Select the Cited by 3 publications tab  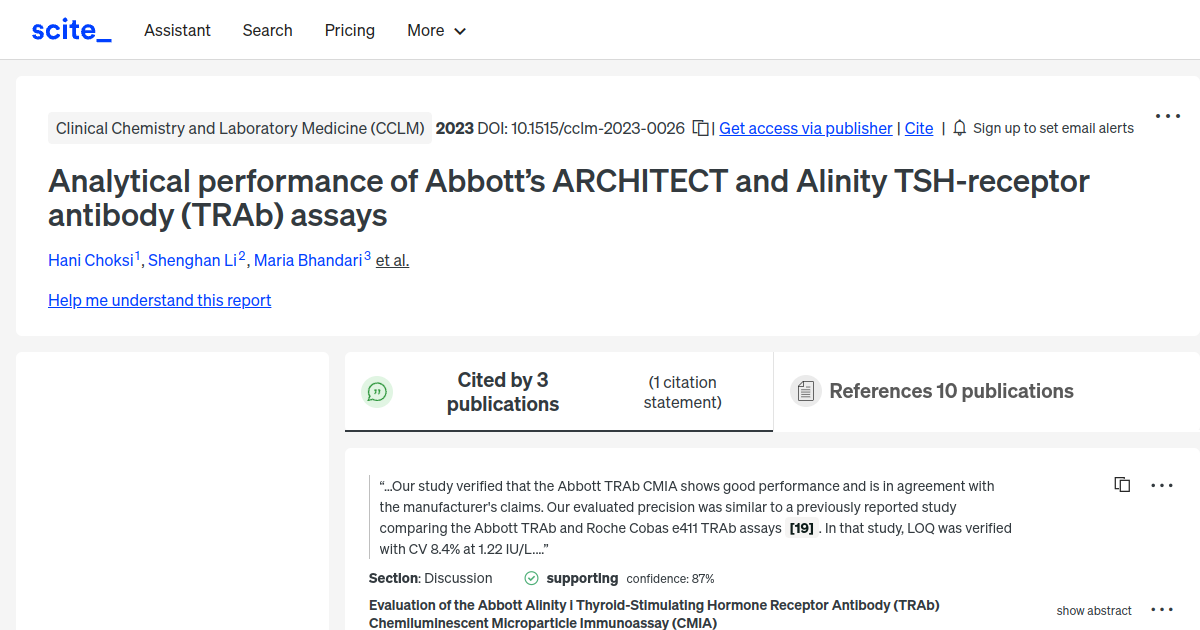pos(502,391)
